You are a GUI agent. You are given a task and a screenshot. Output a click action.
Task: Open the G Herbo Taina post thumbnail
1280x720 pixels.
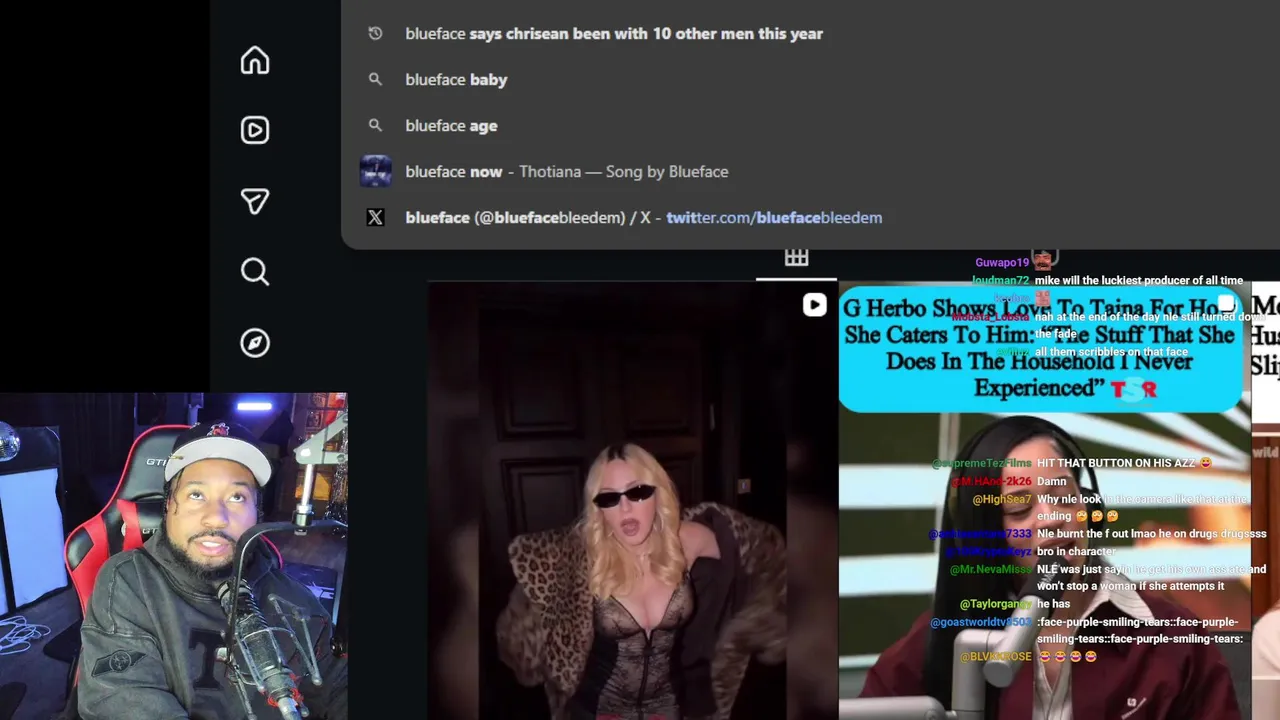[1044, 501]
